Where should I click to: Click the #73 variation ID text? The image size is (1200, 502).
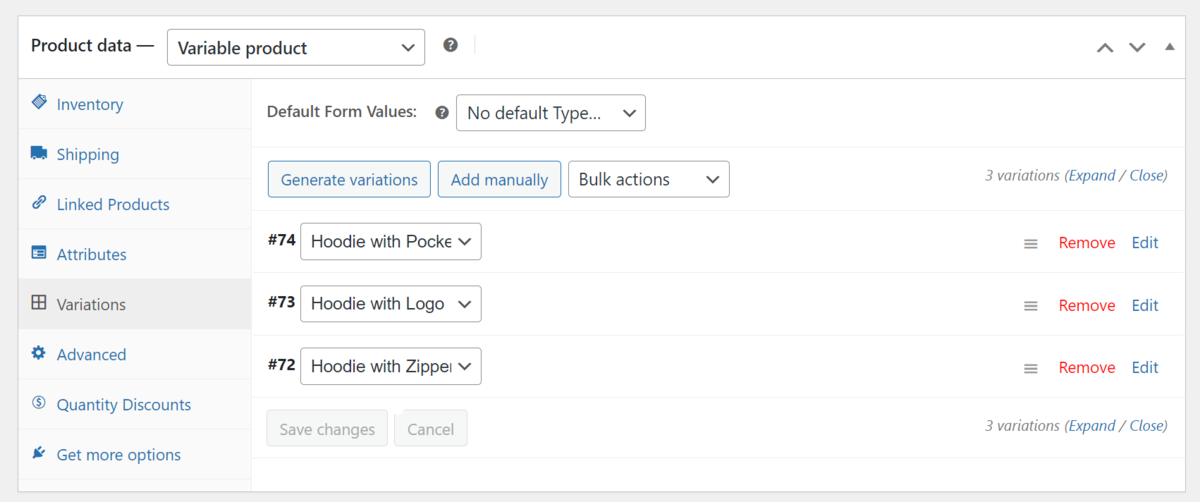281,302
